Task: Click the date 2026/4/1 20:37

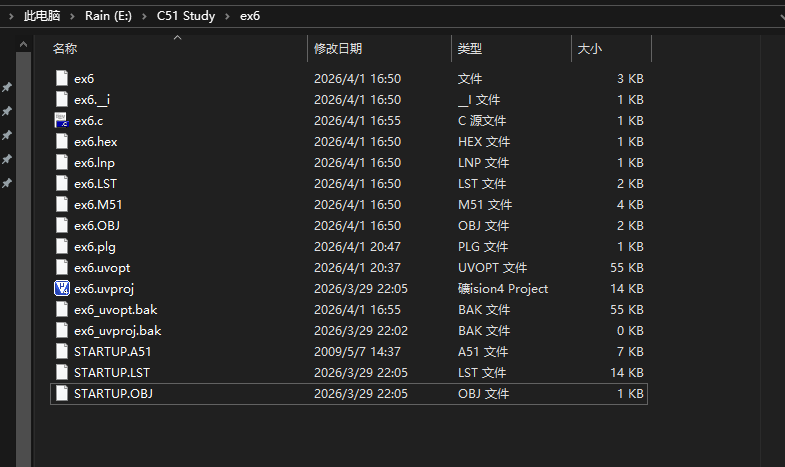Action: [357, 268]
